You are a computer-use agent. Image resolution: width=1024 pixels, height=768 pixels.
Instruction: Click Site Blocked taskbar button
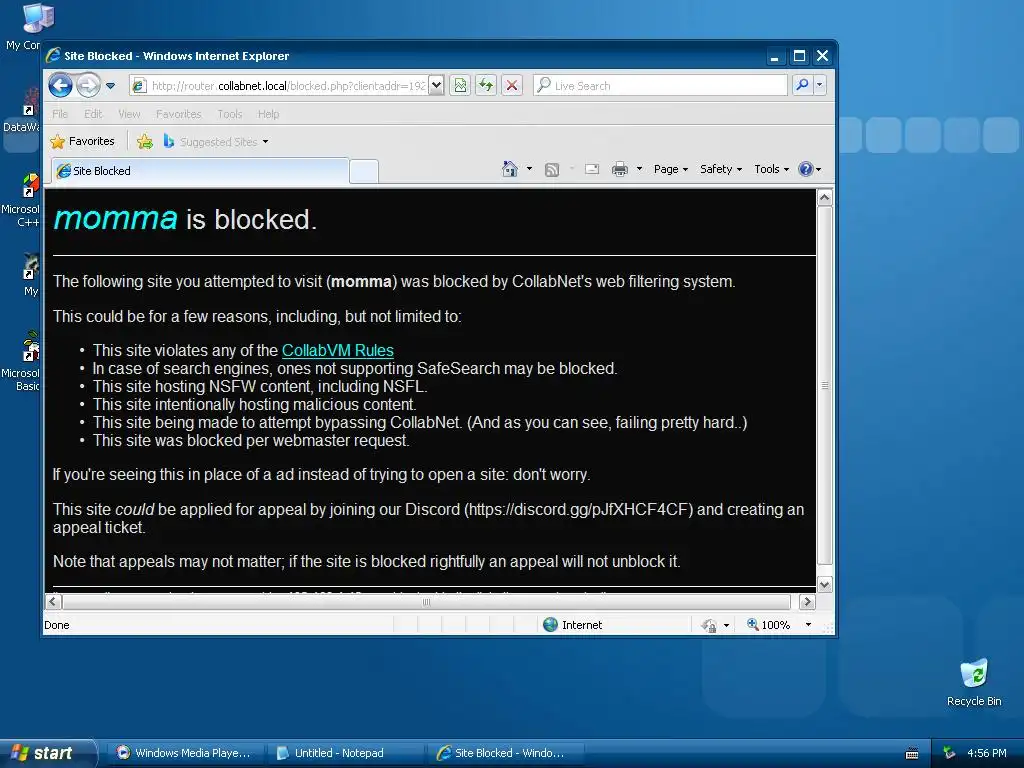click(504, 753)
